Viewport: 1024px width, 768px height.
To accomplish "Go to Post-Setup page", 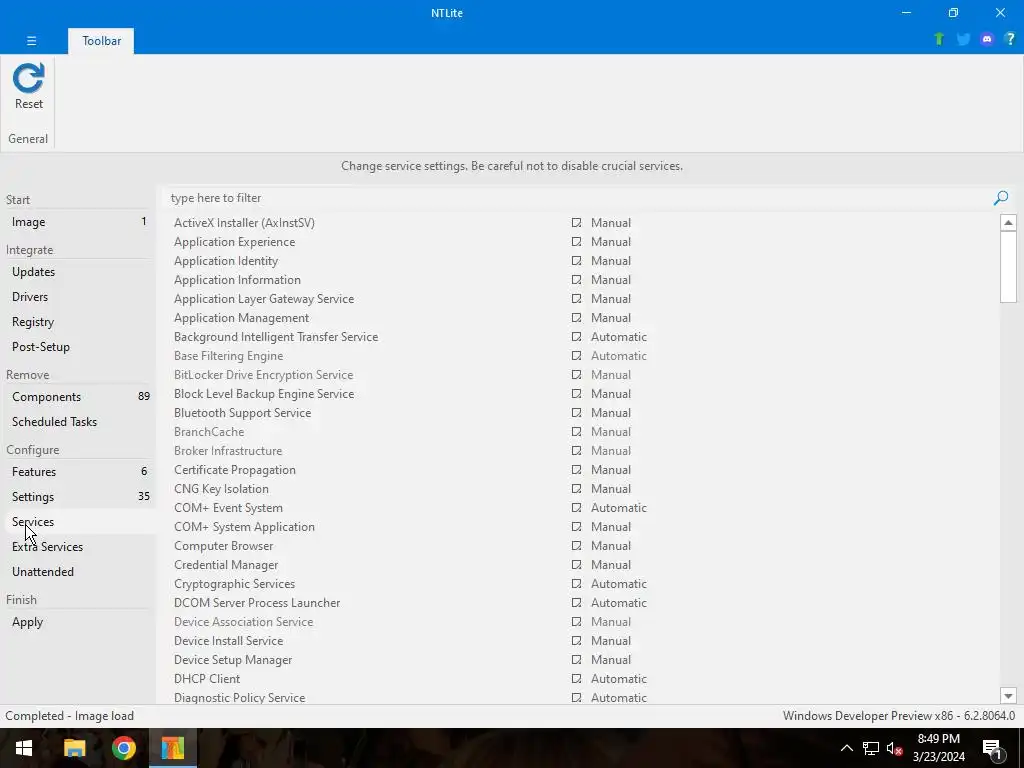I will 78,347.
